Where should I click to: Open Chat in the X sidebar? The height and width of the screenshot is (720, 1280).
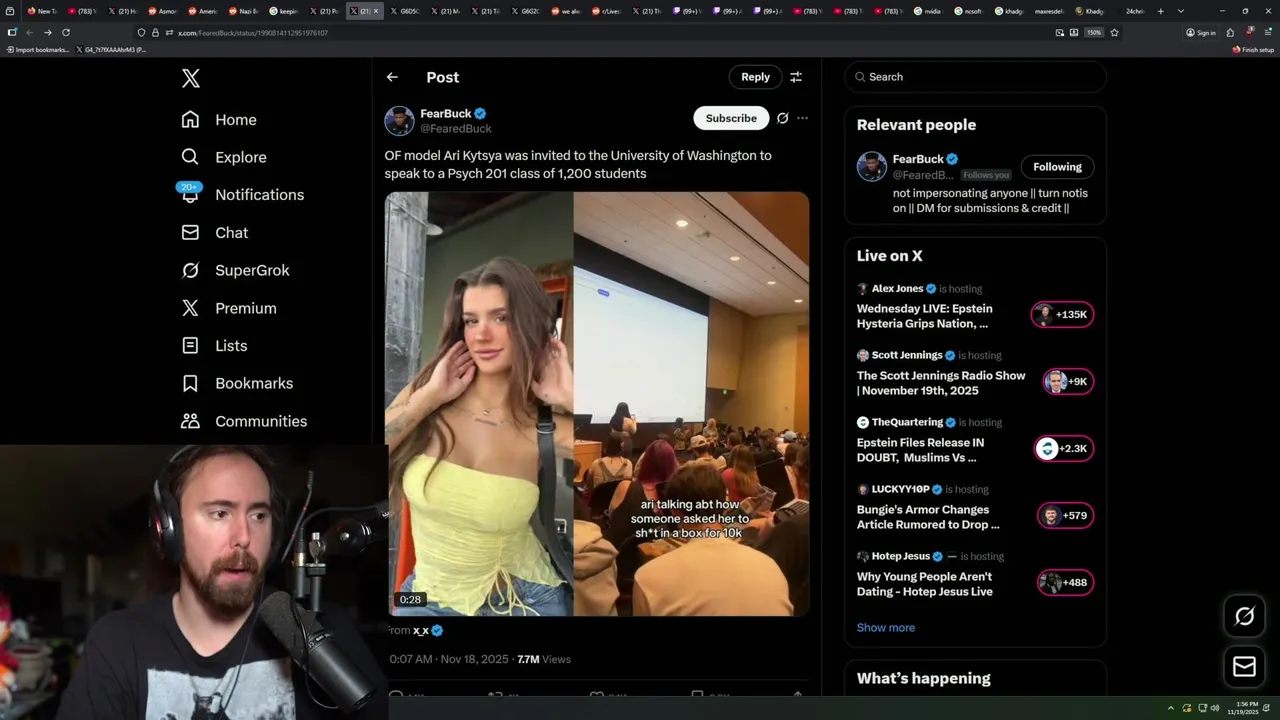(x=214, y=232)
